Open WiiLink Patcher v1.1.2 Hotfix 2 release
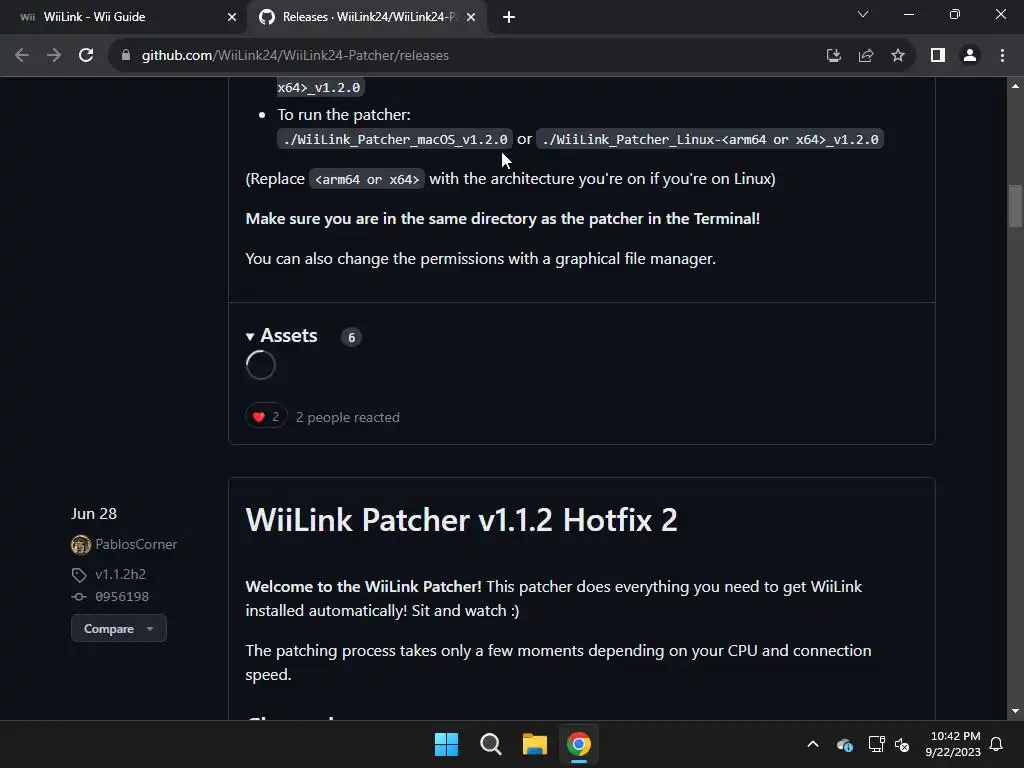The width and height of the screenshot is (1024, 768). pos(461,520)
